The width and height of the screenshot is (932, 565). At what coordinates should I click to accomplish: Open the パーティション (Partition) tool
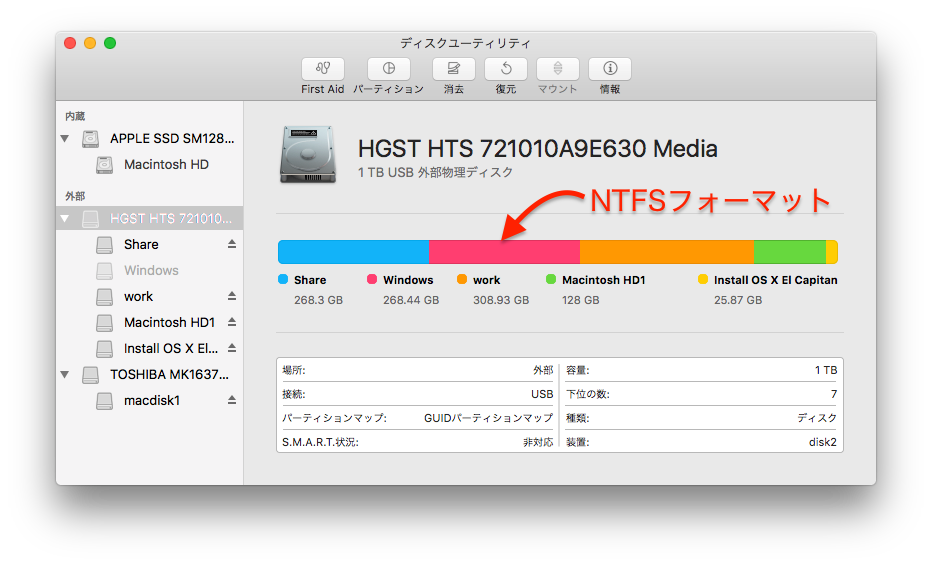(389, 69)
